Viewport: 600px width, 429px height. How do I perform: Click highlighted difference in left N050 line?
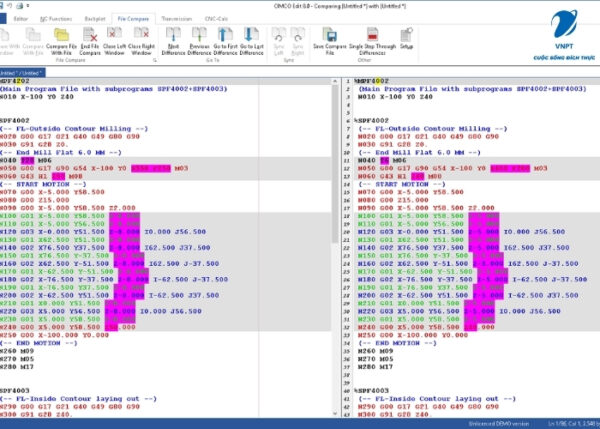151,168
